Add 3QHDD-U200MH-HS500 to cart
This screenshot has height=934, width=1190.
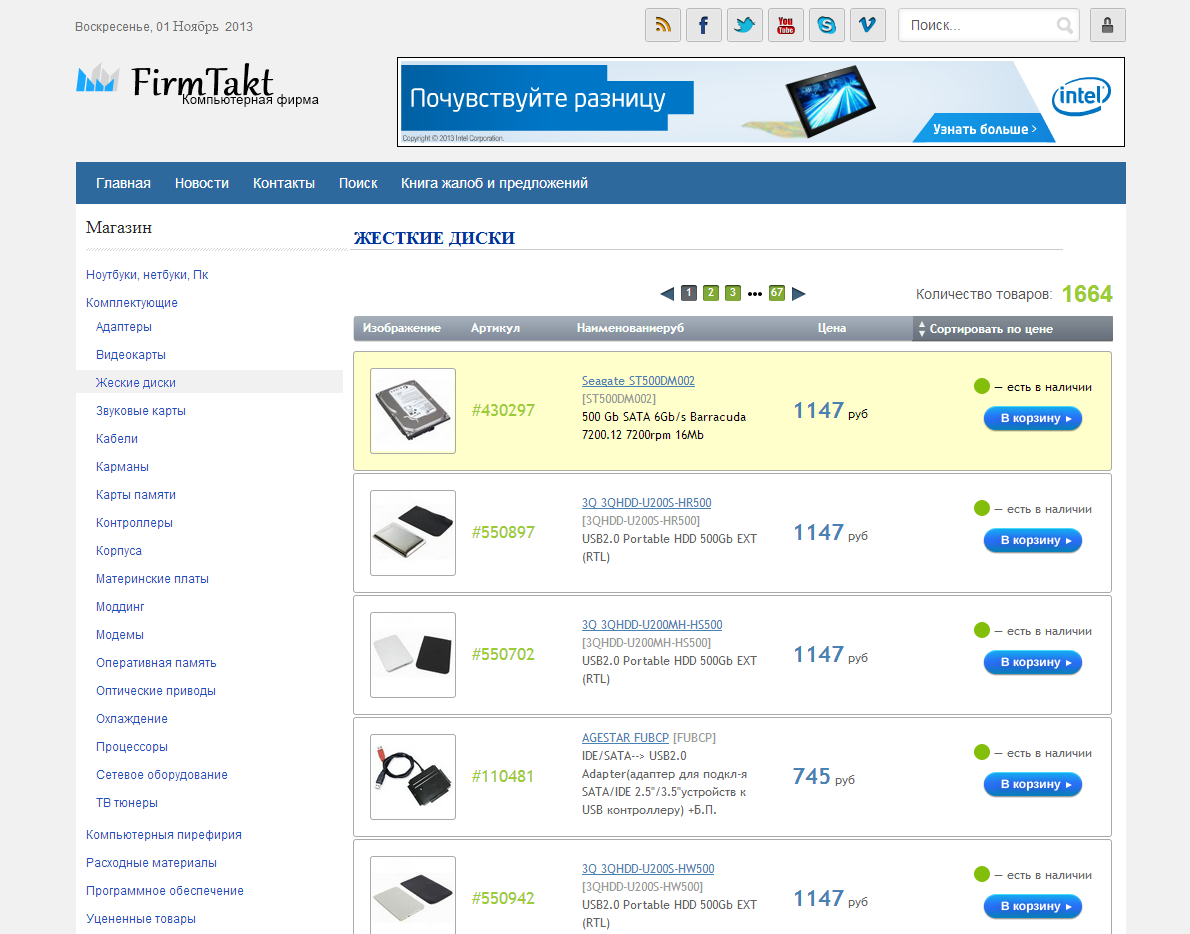tap(1033, 662)
